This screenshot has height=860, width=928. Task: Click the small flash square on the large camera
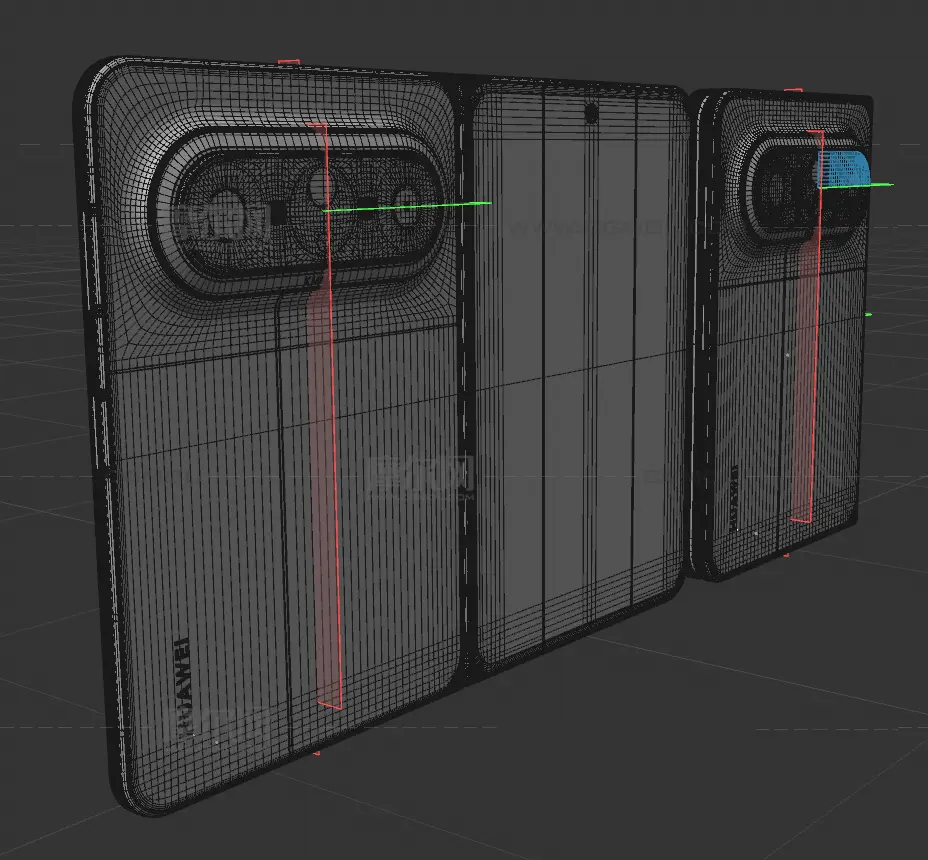pos(280,212)
